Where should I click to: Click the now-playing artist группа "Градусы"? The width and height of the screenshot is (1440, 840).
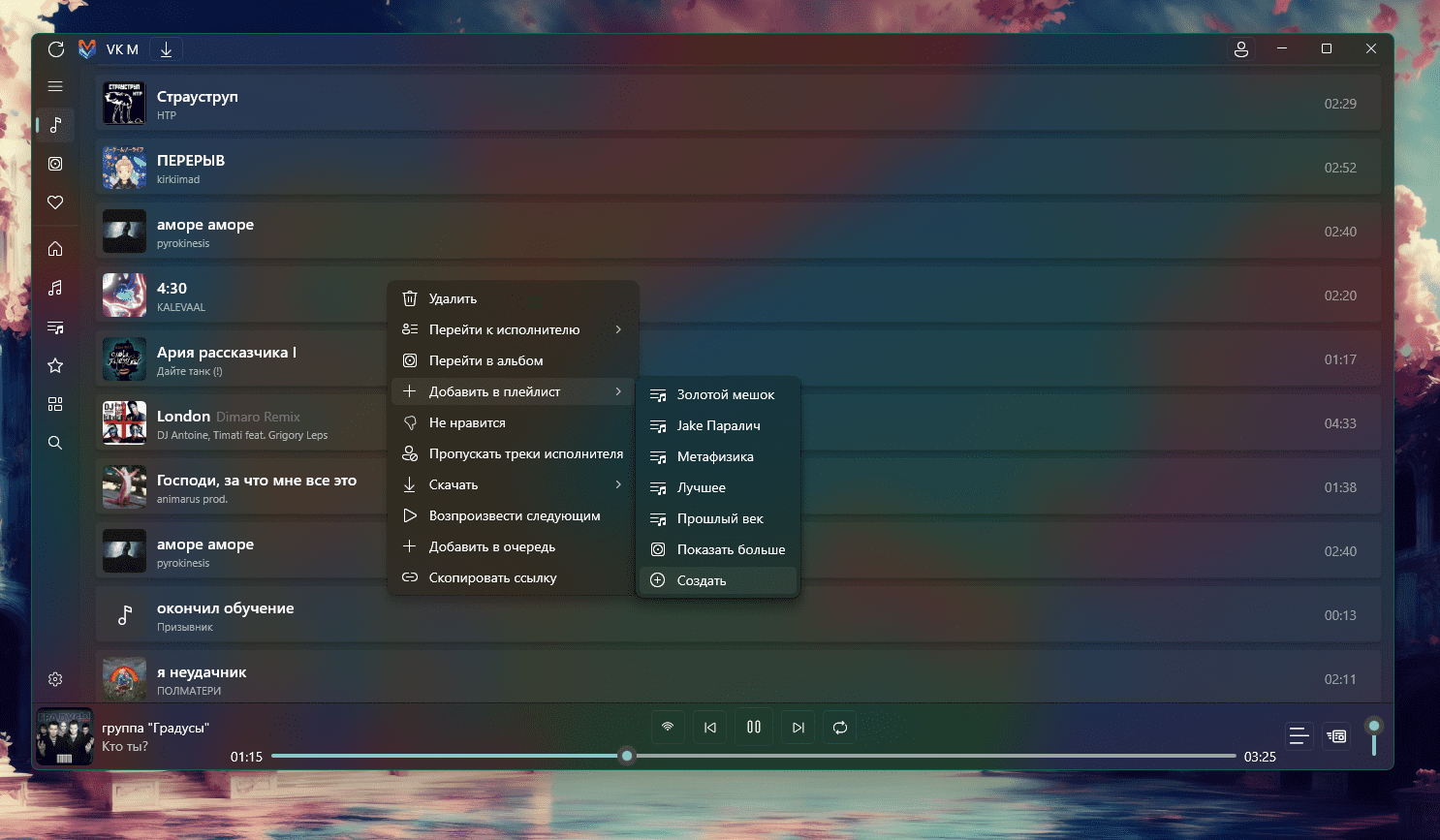pos(155,728)
